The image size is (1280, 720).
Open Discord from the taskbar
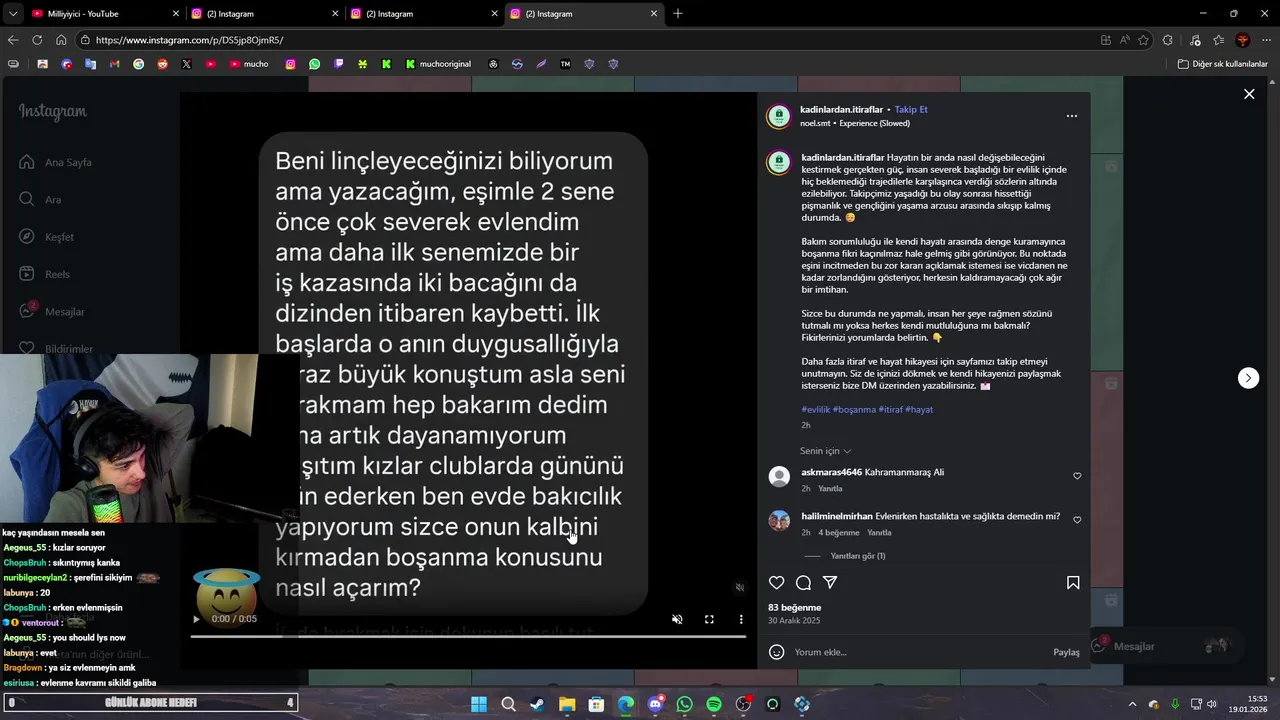pos(655,704)
